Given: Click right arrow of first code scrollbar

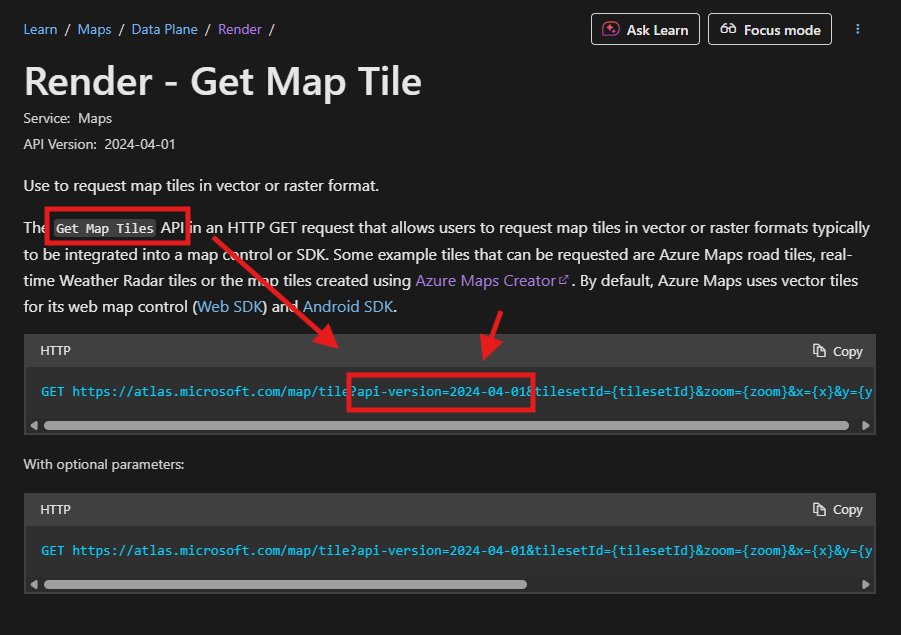Looking at the screenshot, I should [865, 425].
